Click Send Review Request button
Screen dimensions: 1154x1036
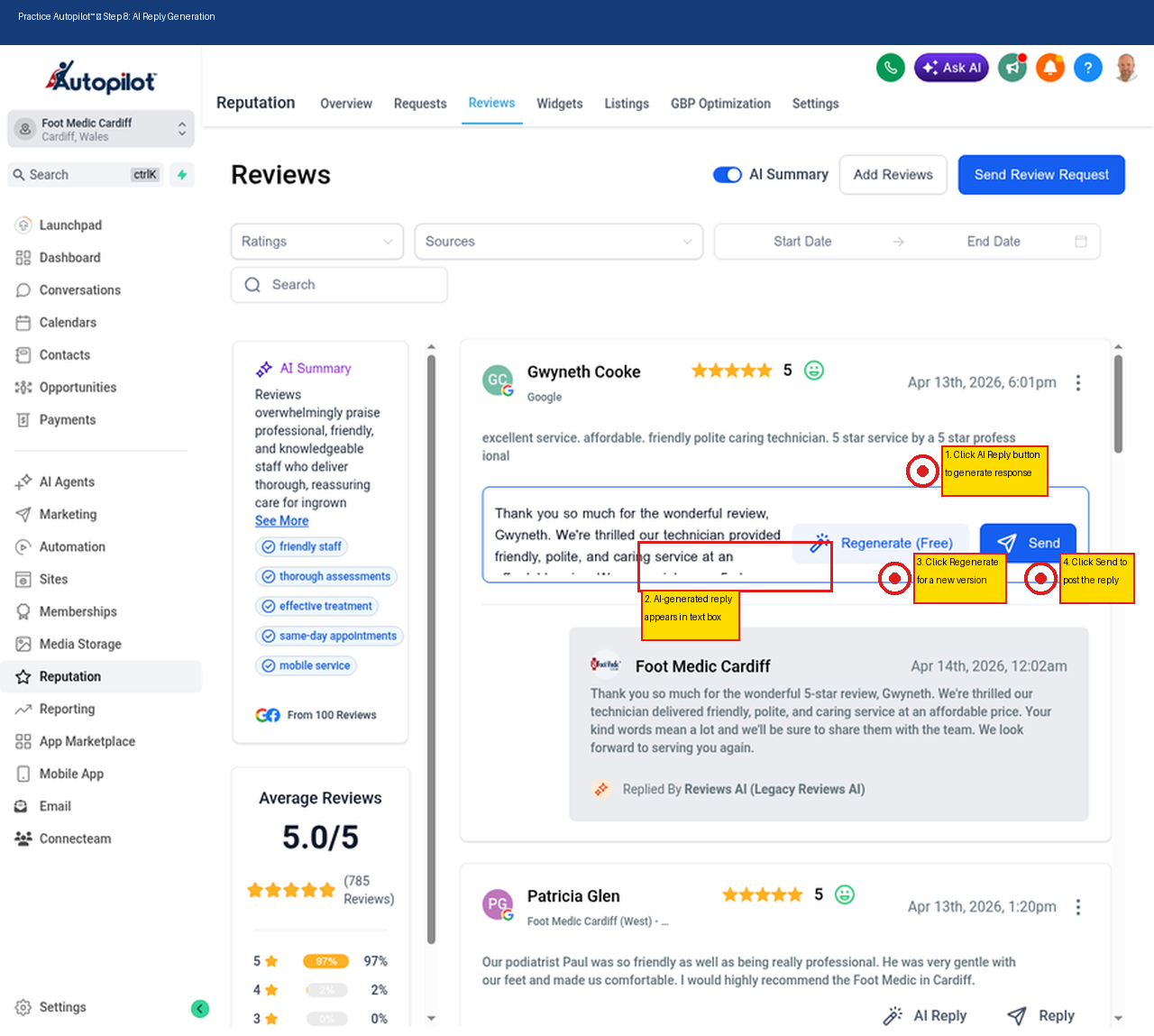1041,175
